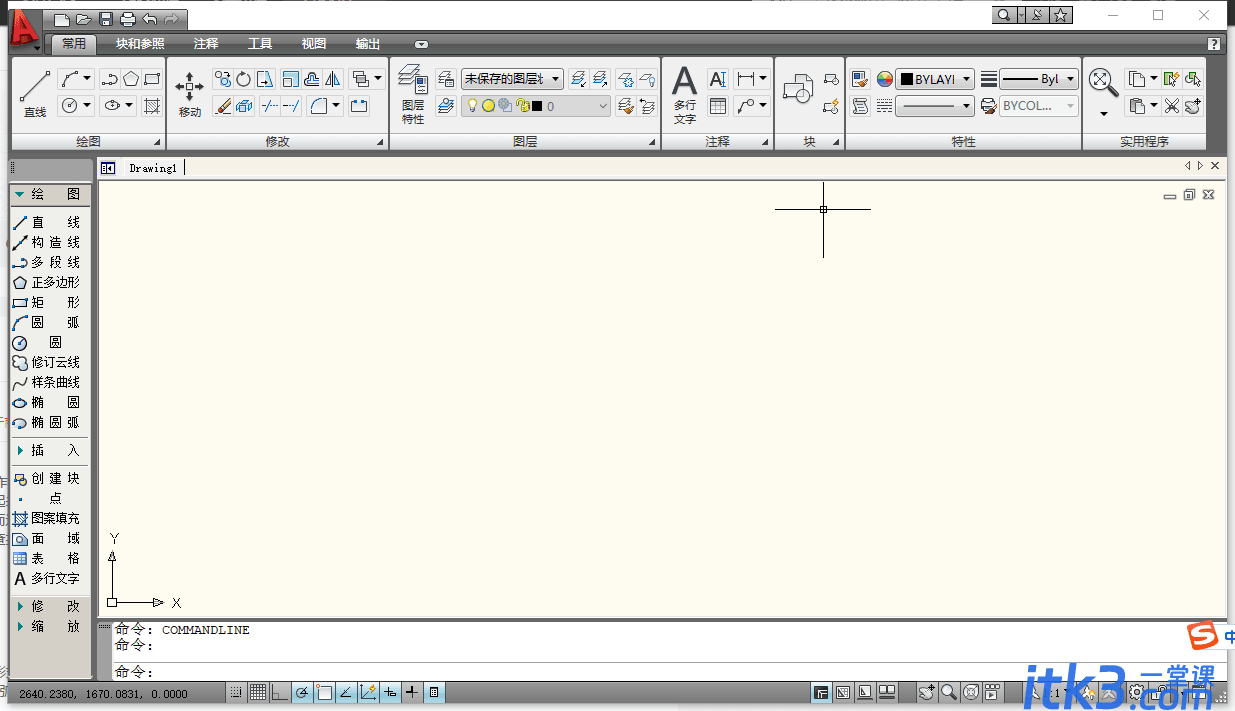Click the table icon in the 注释 panel
Image resolution: width=1235 pixels, height=711 pixels.
(x=718, y=105)
